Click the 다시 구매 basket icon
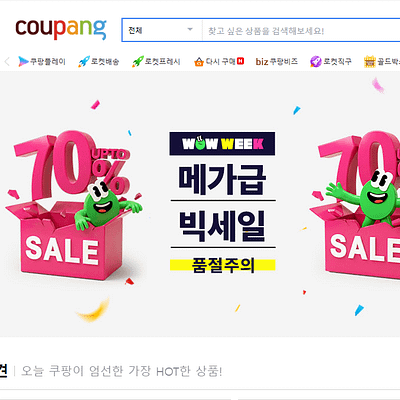This screenshot has width=400, height=400. point(199,62)
